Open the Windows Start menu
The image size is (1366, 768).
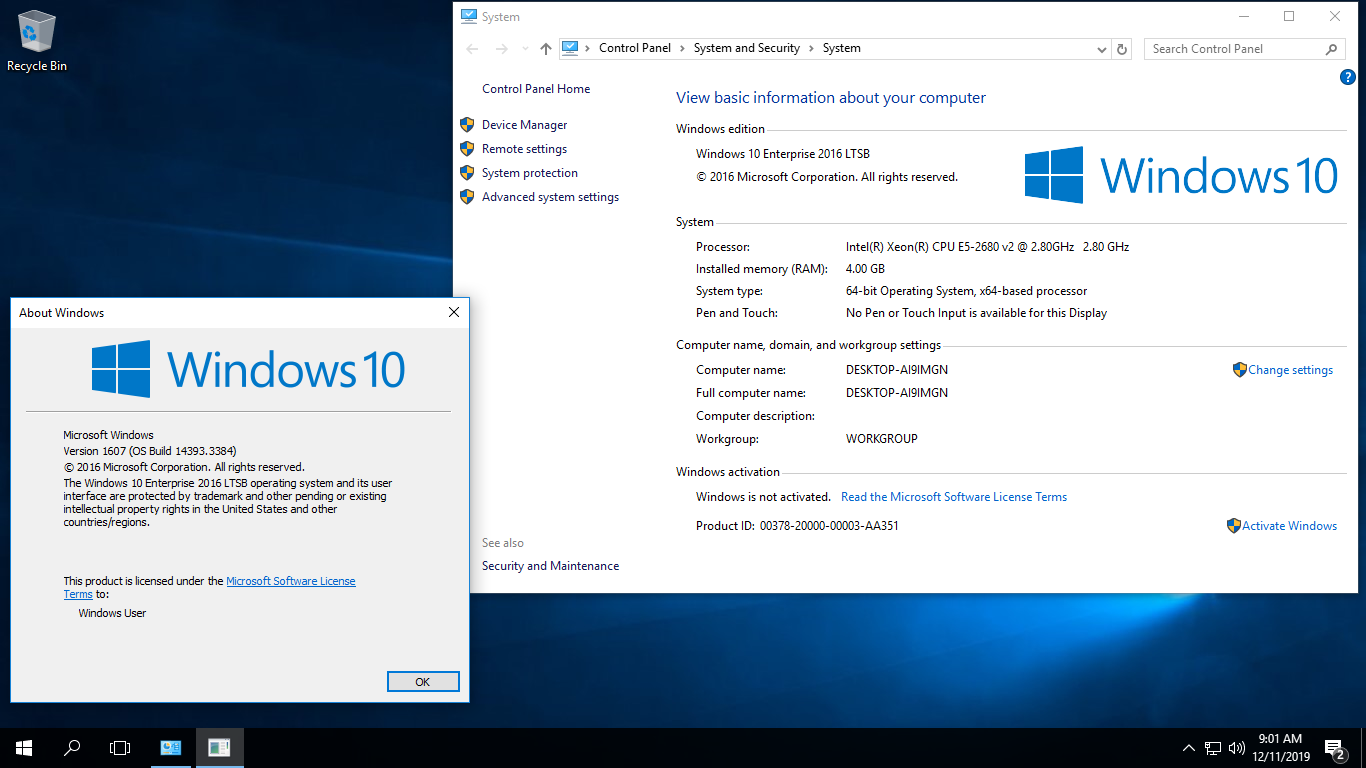click(24, 748)
